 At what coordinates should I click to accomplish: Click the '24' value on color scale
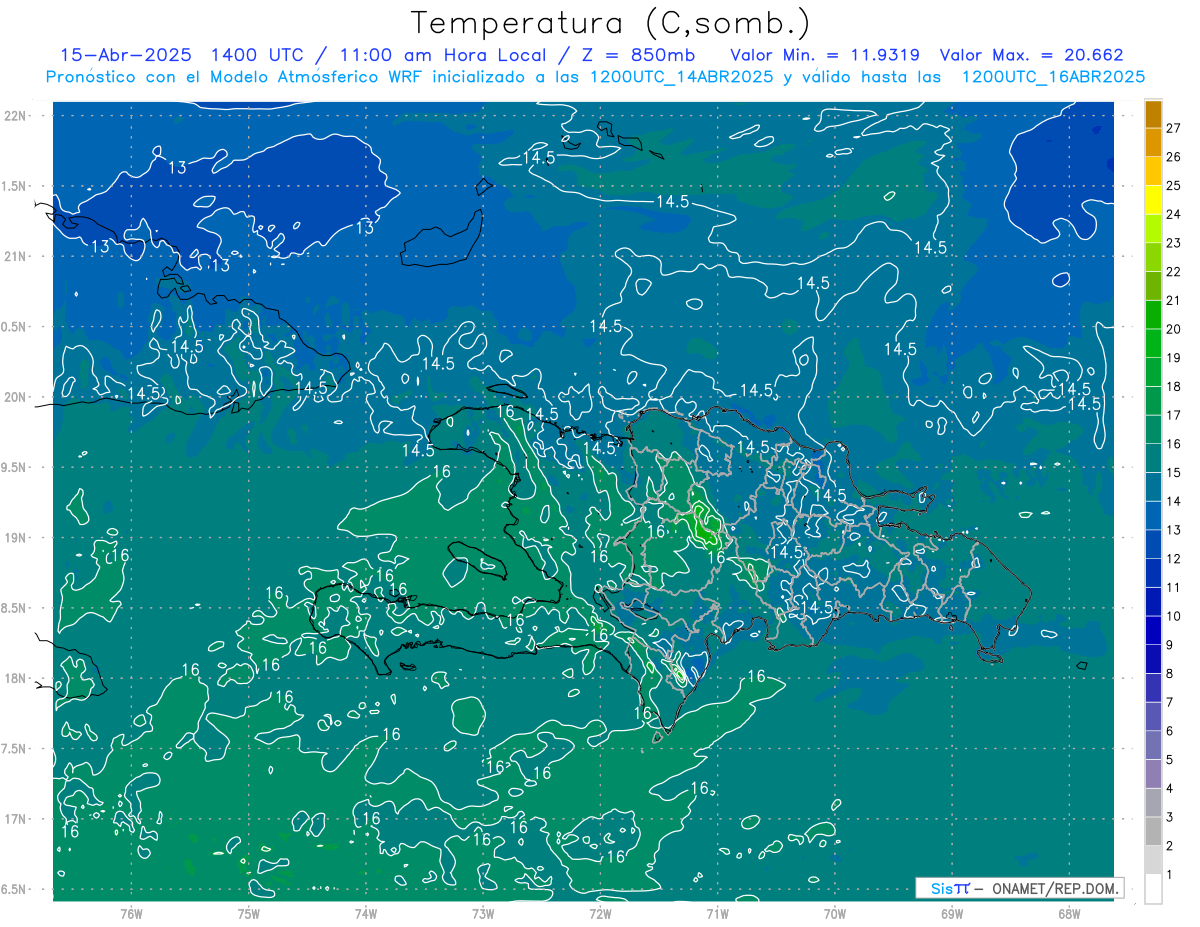[1174, 214]
